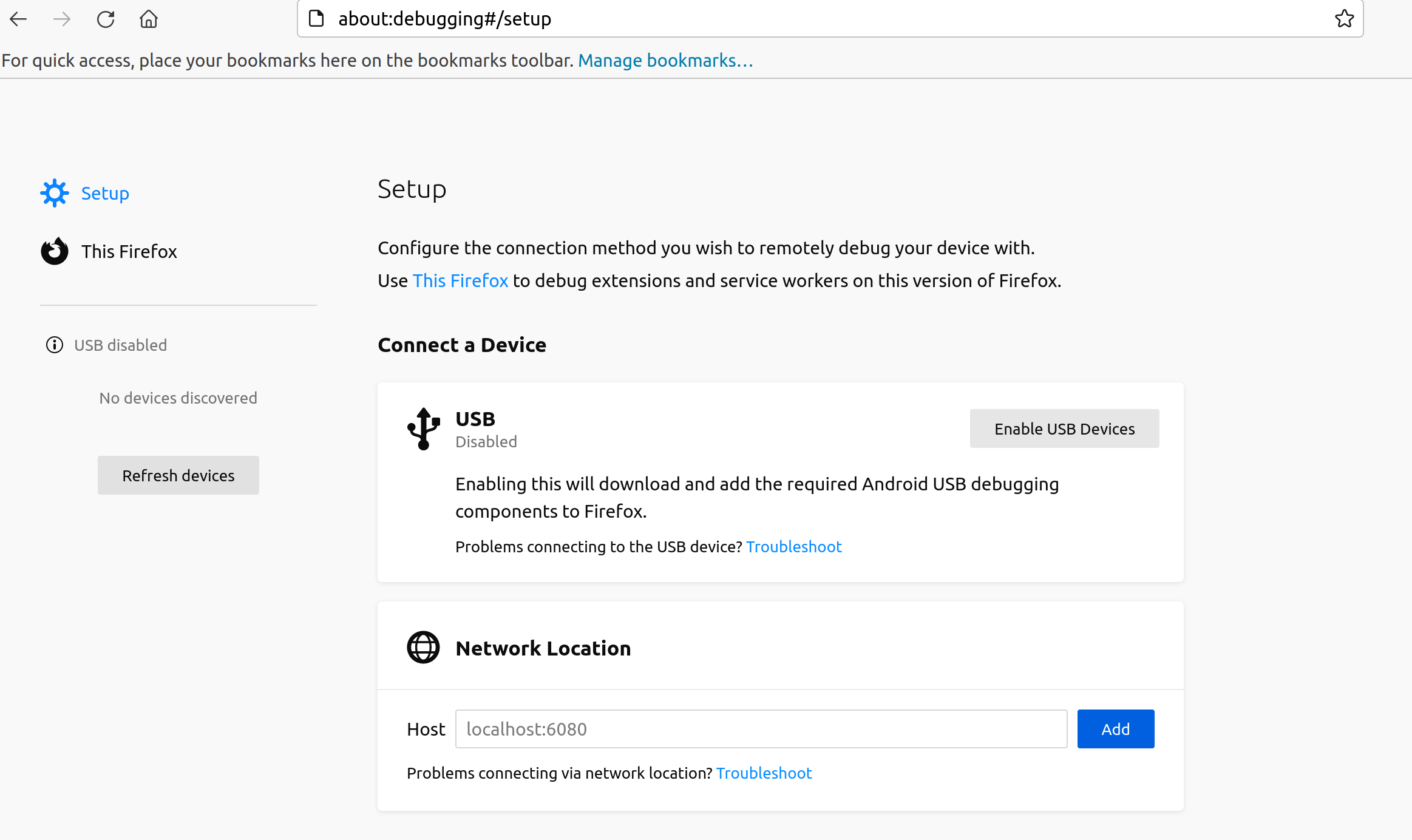1412x840 pixels.
Task: Switch to This Firefox in sidebar
Action: [x=129, y=251]
